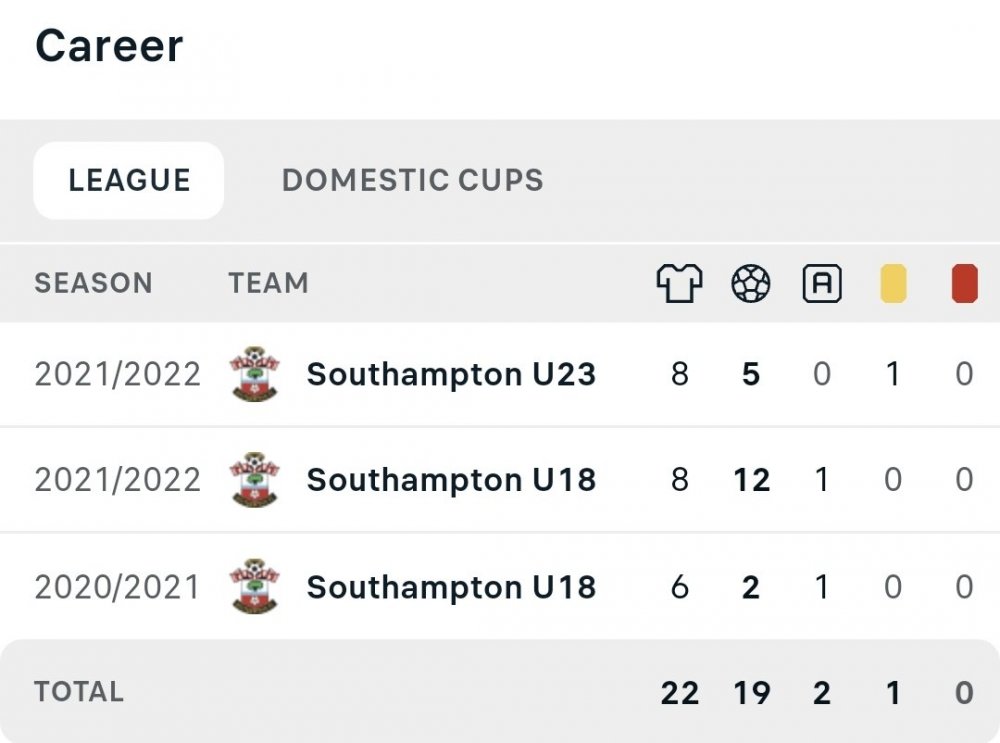
Task: Click the total goals value 19
Action: pyautogui.click(x=751, y=692)
